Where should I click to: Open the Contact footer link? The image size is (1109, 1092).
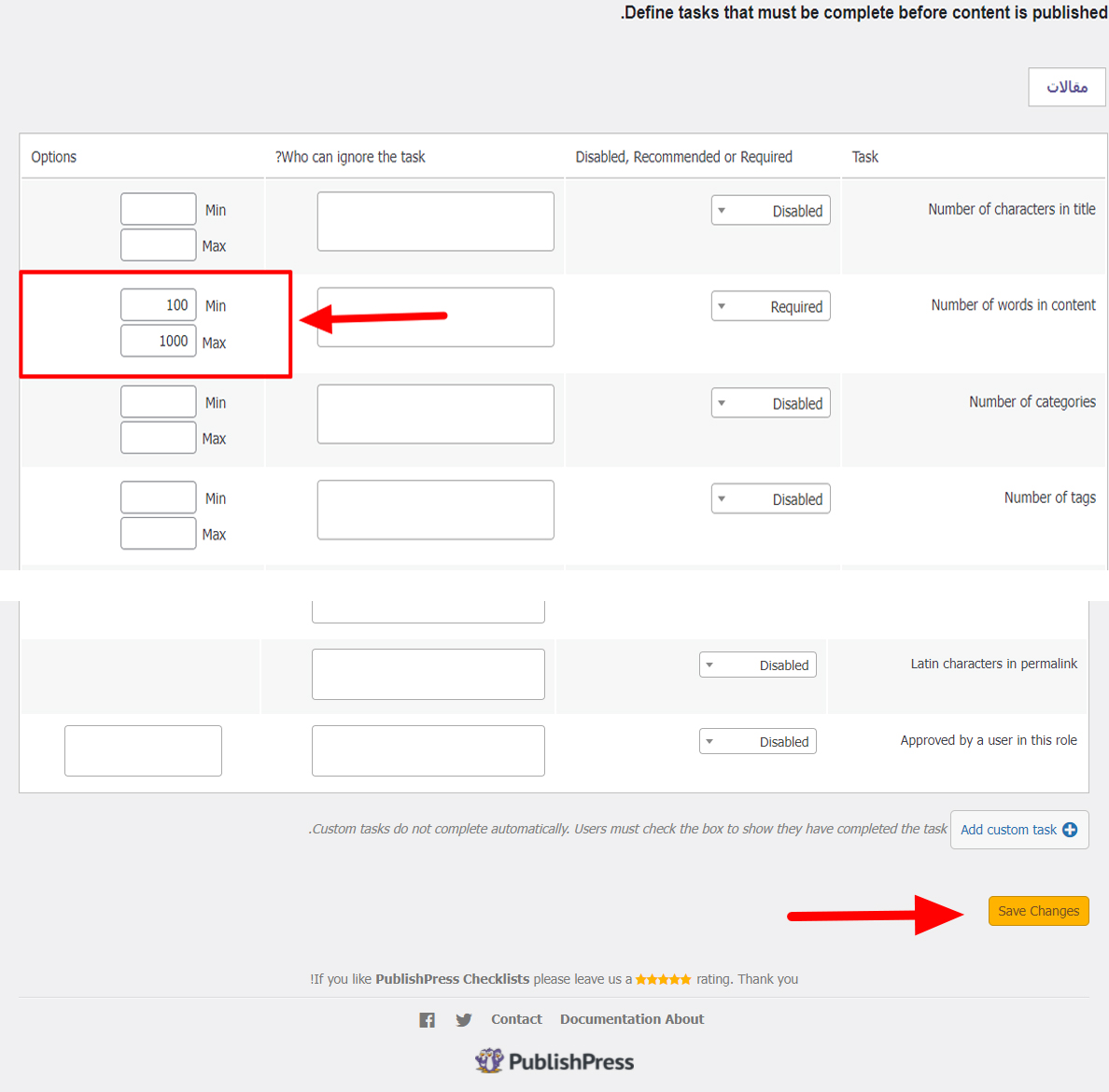click(x=516, y=1019)
